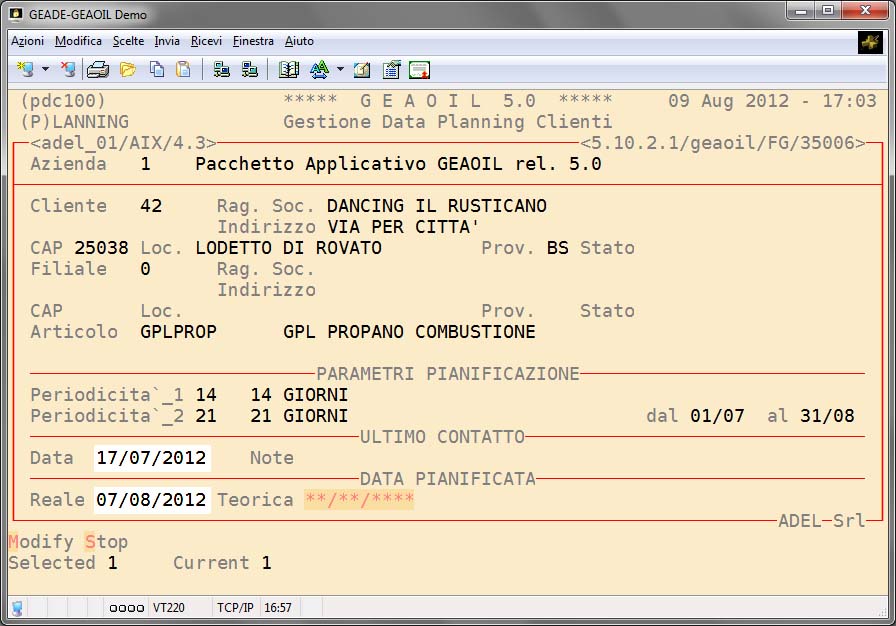Click the font size AA icon
Viewport: 896px width, 626px height.
(319, 69)
